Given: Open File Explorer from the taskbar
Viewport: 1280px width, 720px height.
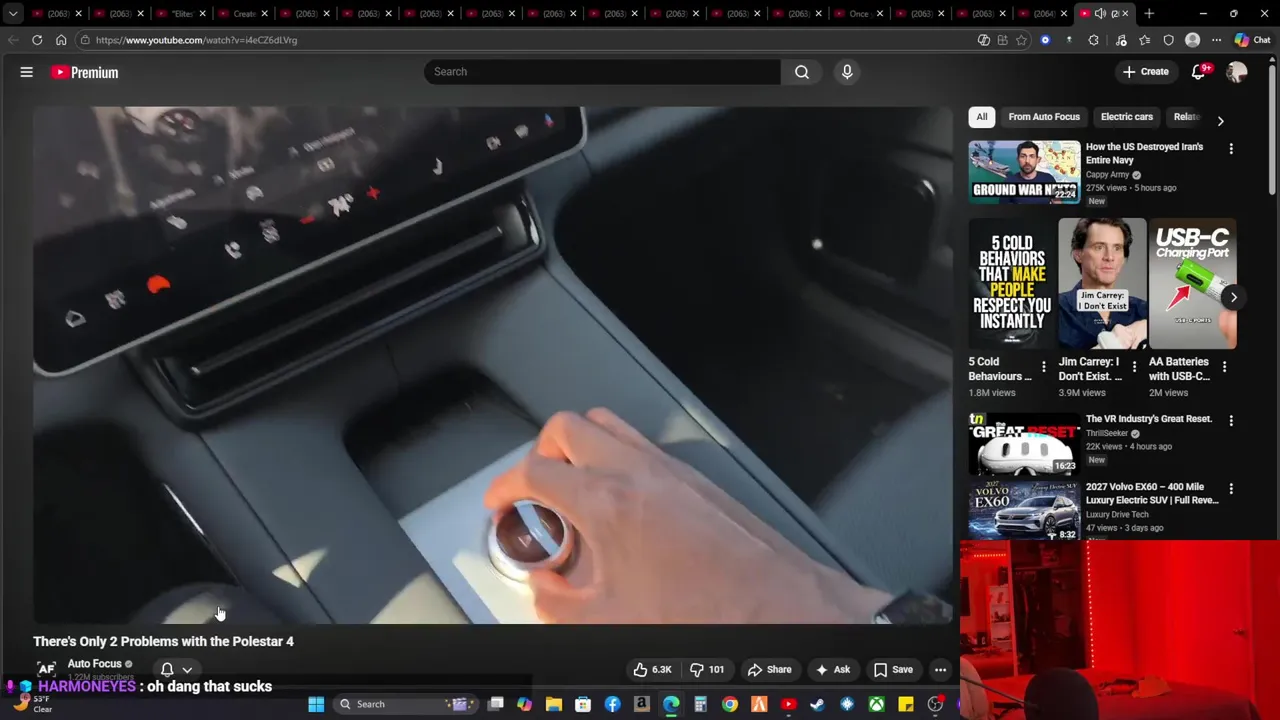Looking at the screenshot, I should [554, 704].
